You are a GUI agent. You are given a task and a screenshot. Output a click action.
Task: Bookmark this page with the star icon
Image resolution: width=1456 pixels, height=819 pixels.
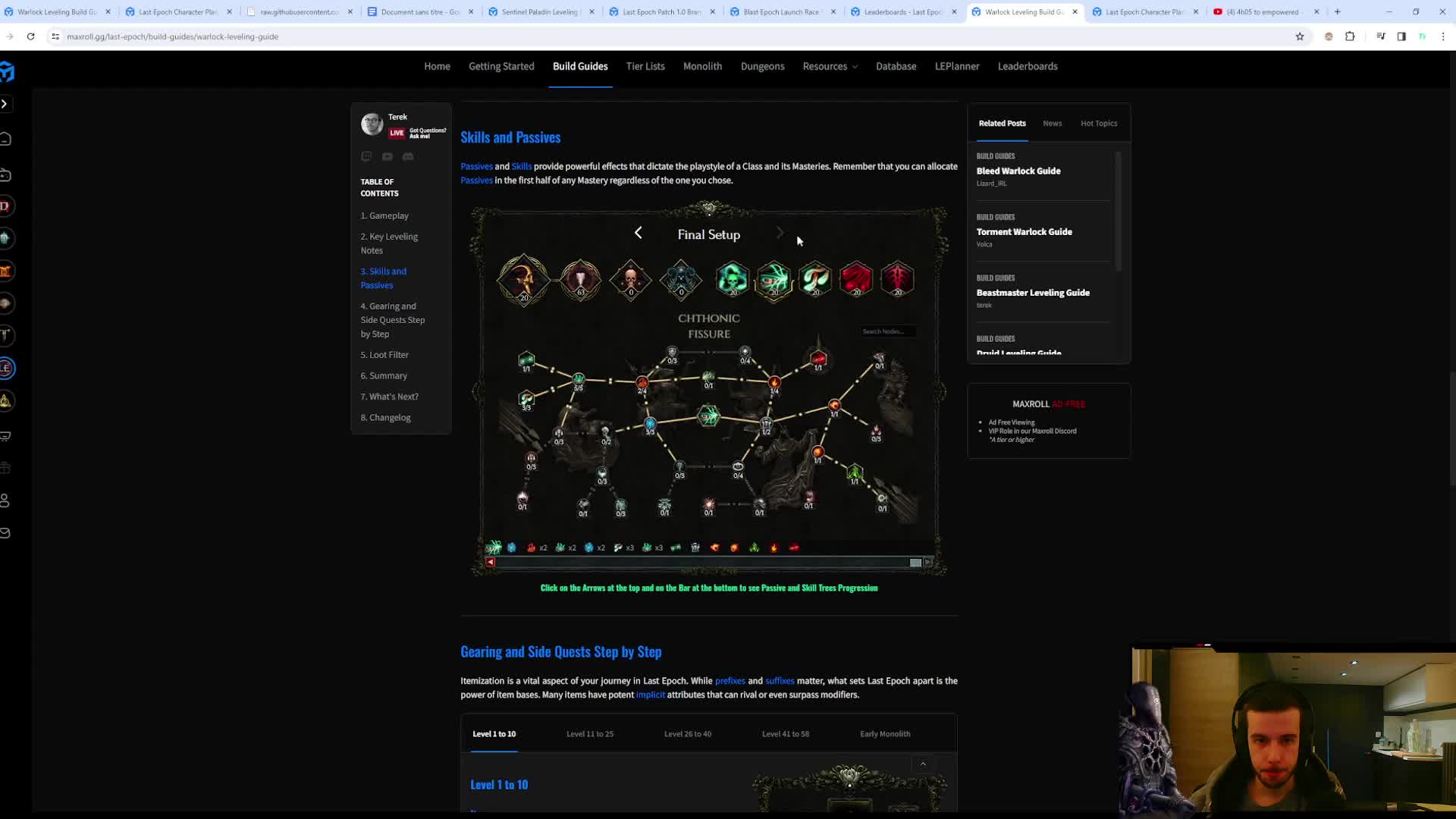[x=1300, y=36]
